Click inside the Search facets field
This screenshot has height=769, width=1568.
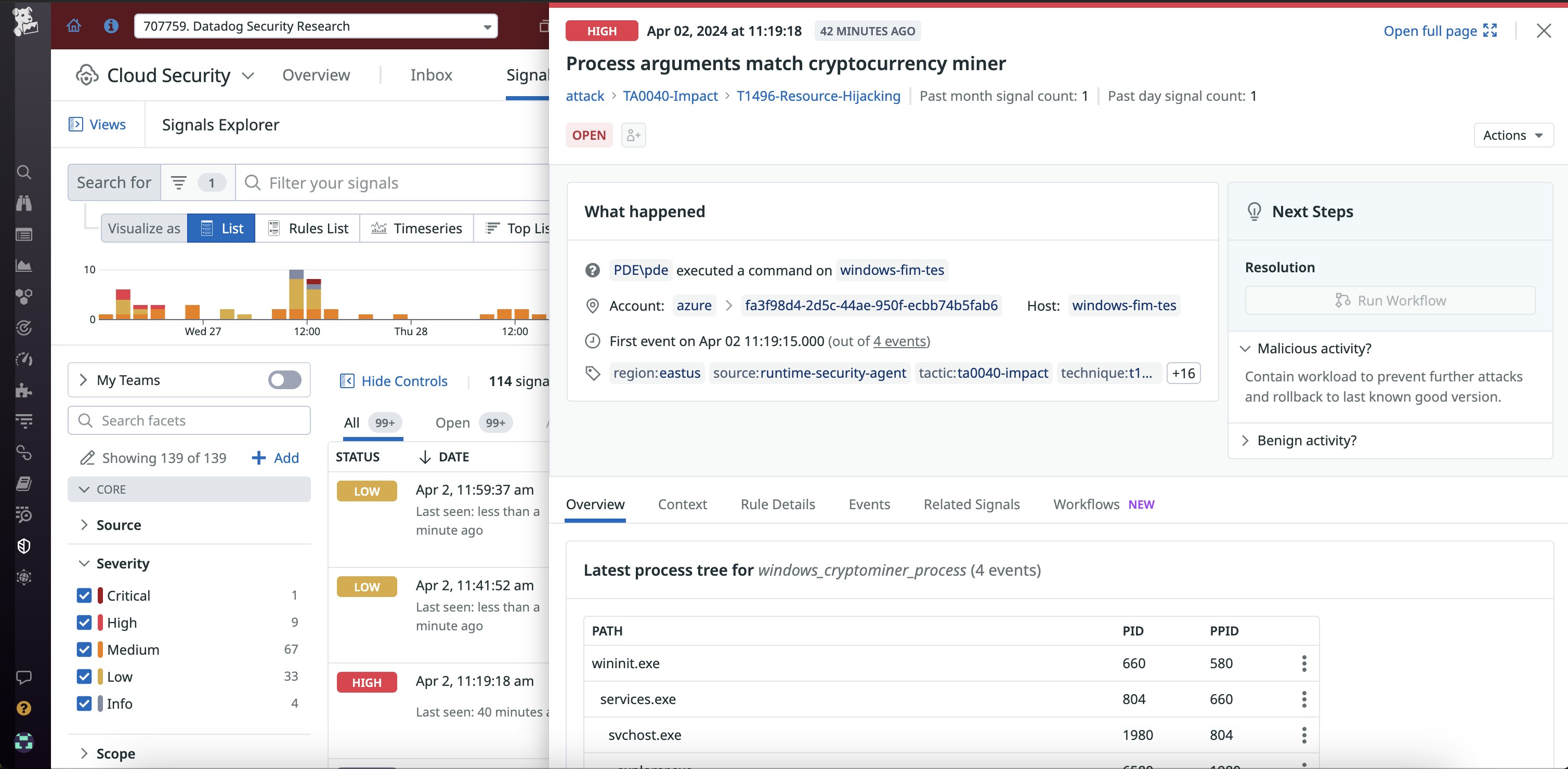tap(189, 420)
